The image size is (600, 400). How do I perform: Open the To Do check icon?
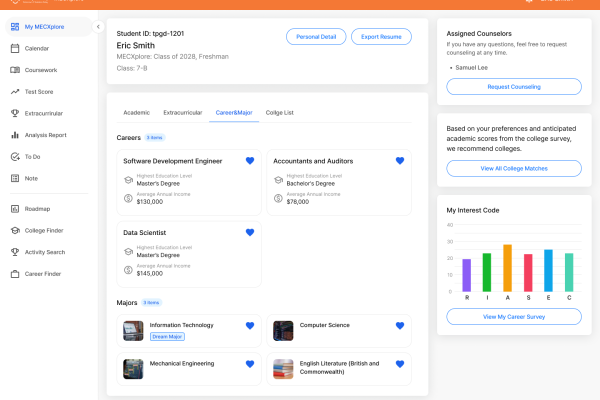pyautogui.click(x=15, y=157)
